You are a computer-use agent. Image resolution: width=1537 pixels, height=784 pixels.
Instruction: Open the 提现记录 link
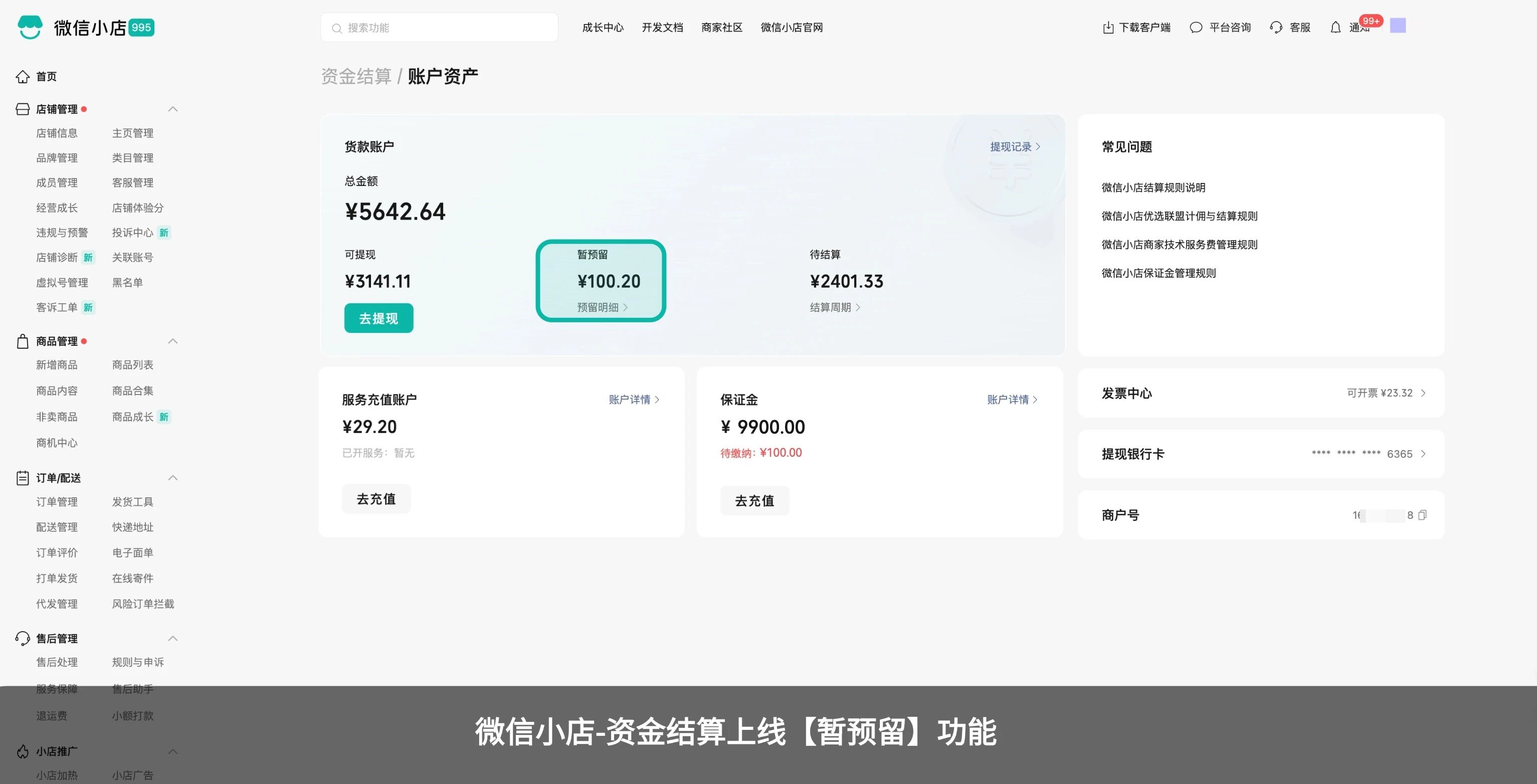pyautogui.click(x=1014, y=147)
